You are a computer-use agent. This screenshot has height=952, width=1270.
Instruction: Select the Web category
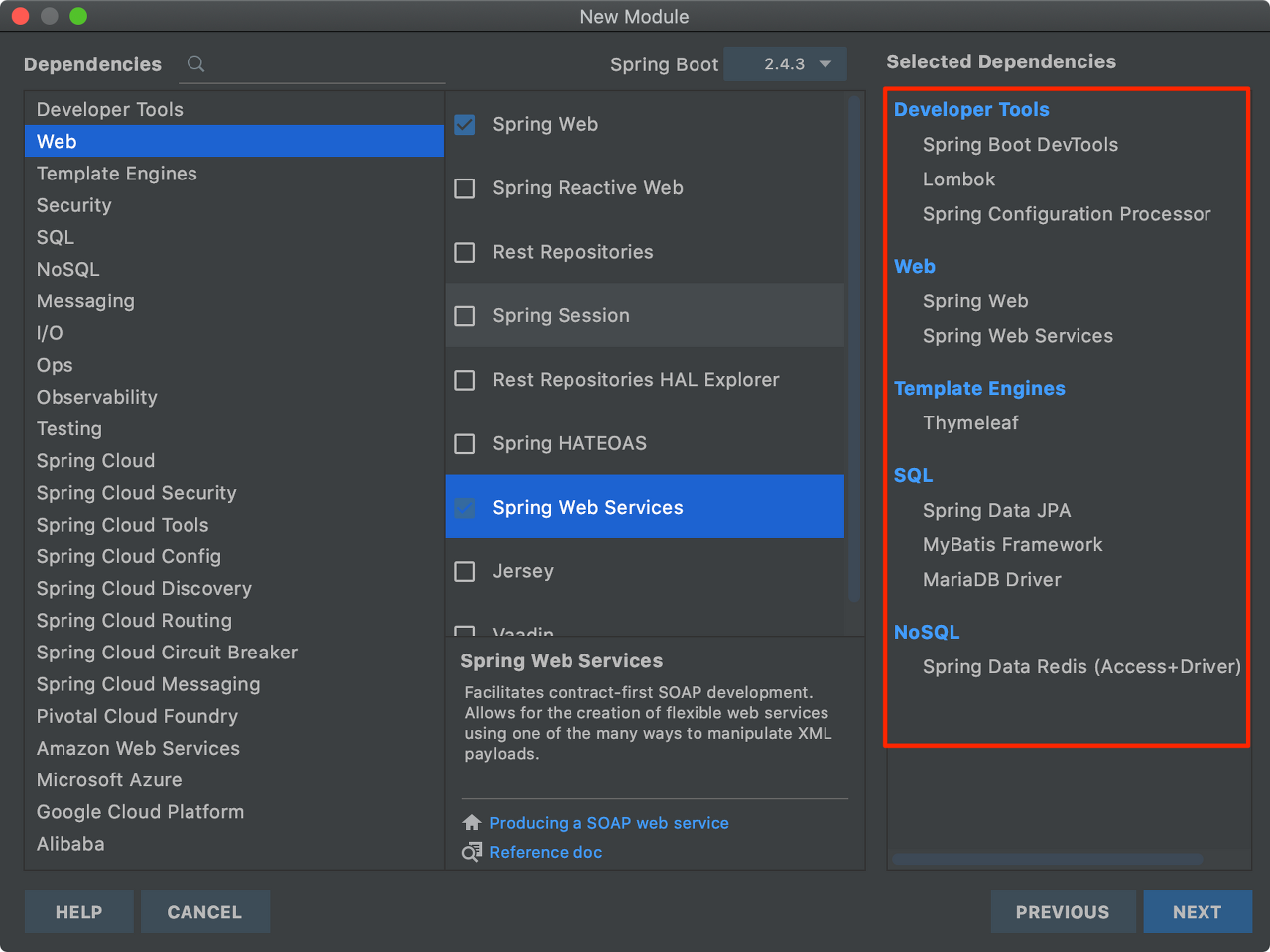pyautogui.click(x=234, y=141)
